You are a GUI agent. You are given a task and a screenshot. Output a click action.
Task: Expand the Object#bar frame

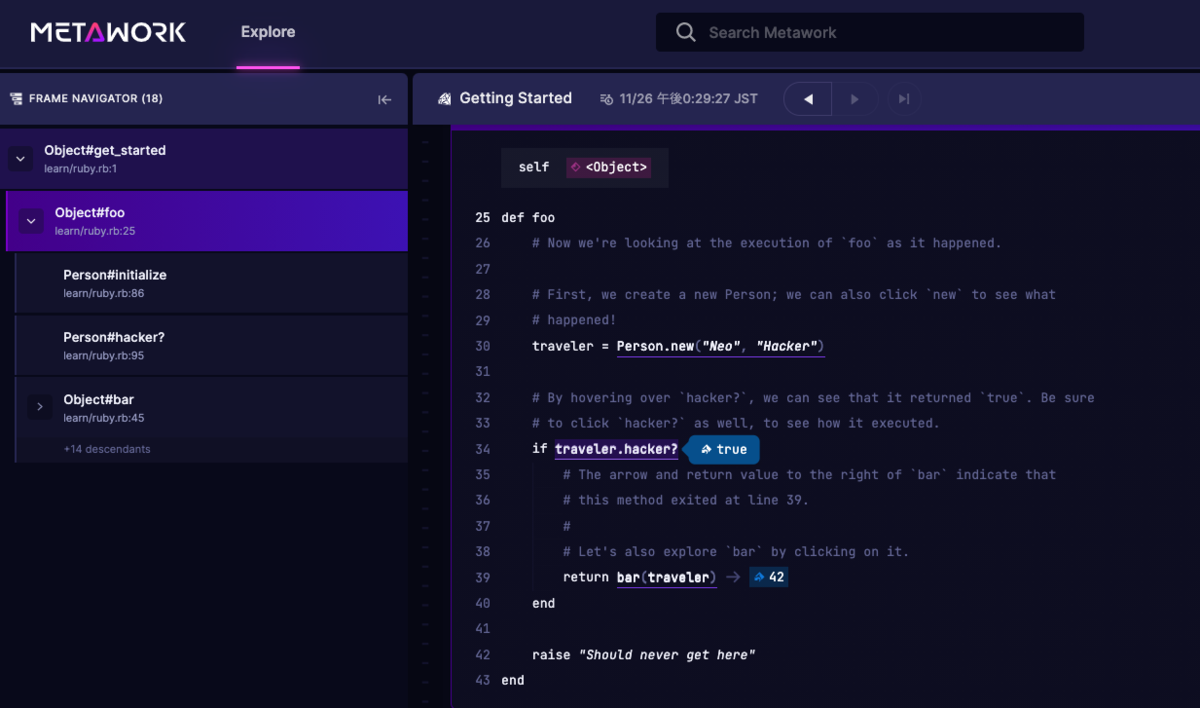coord(39,407)
